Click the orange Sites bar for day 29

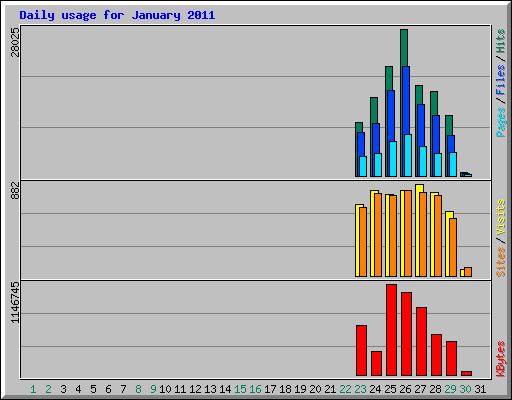coord(453,247)
